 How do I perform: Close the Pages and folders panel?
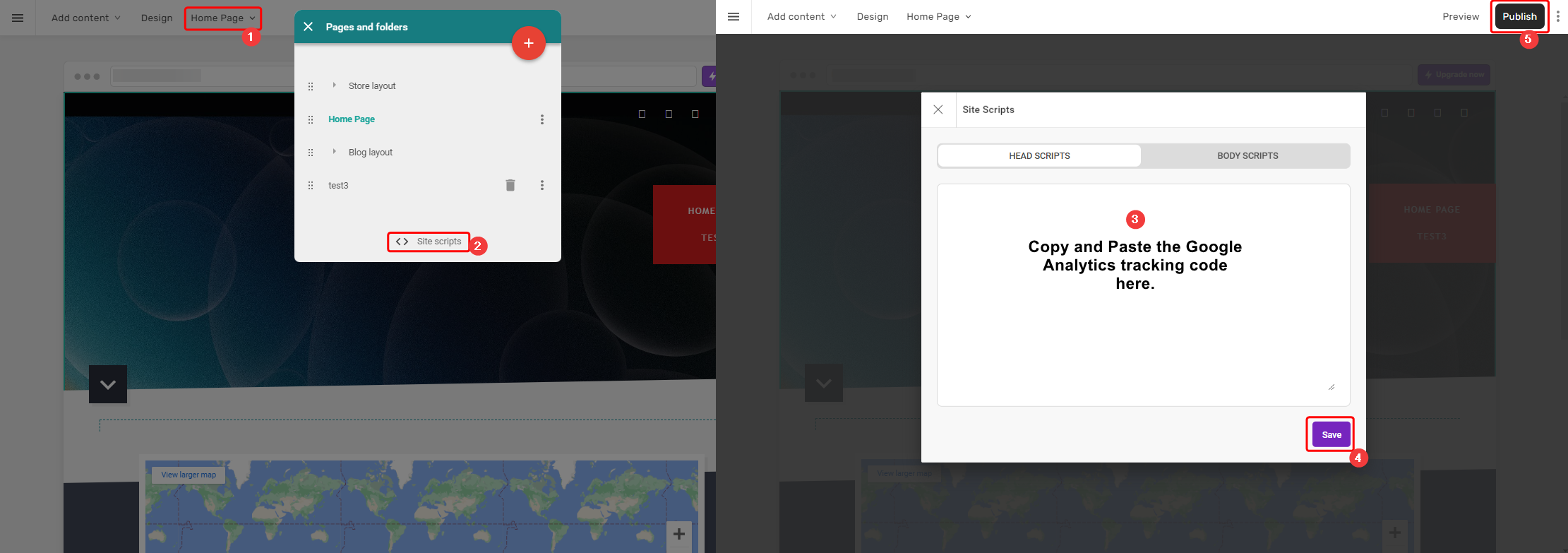coord(308,27)
